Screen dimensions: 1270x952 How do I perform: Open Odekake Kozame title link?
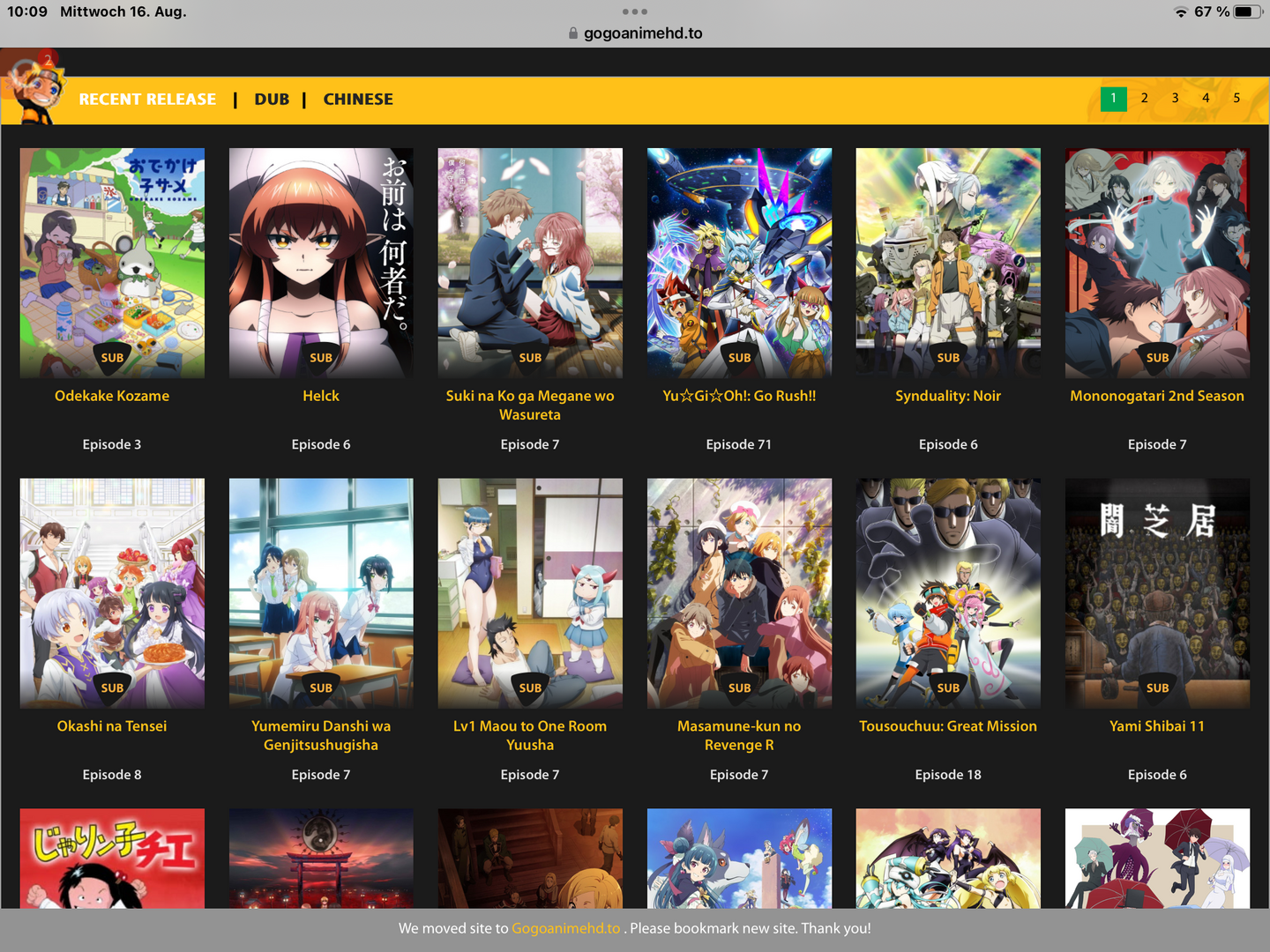[112, 396]
